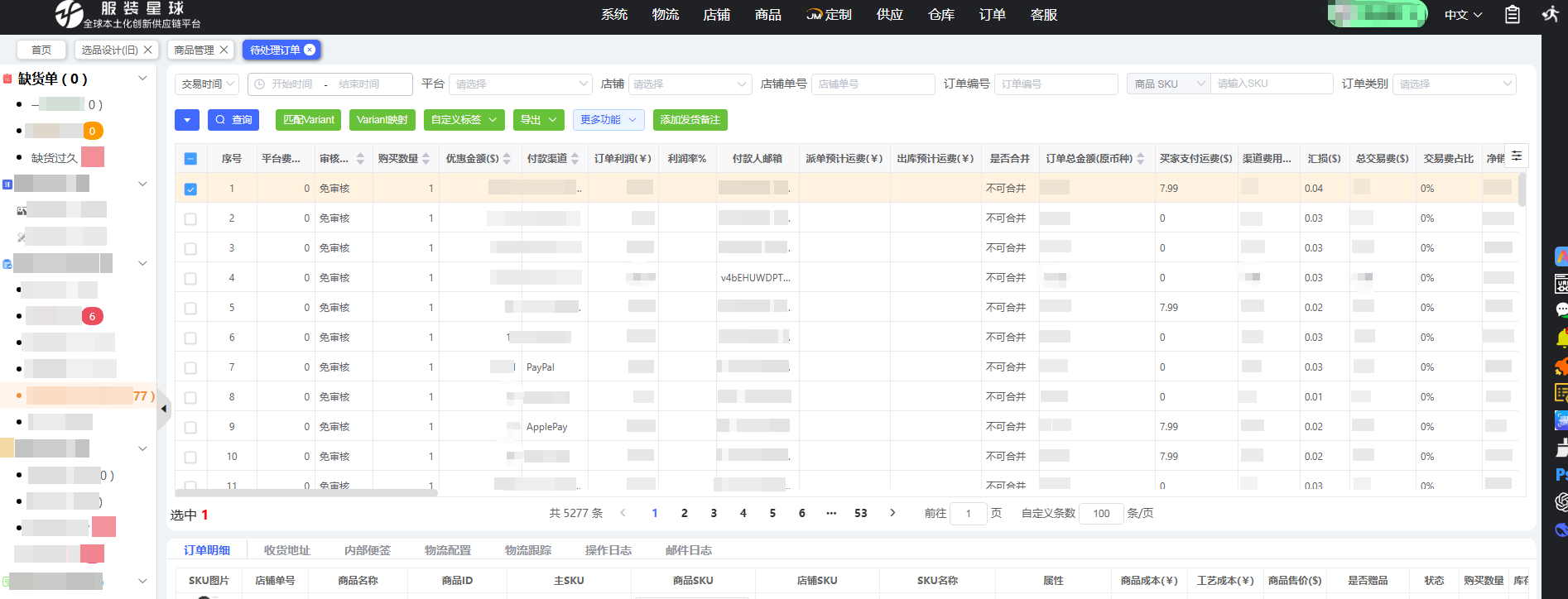
Task: Click the 查询 search button
Action: pos(233,120)
